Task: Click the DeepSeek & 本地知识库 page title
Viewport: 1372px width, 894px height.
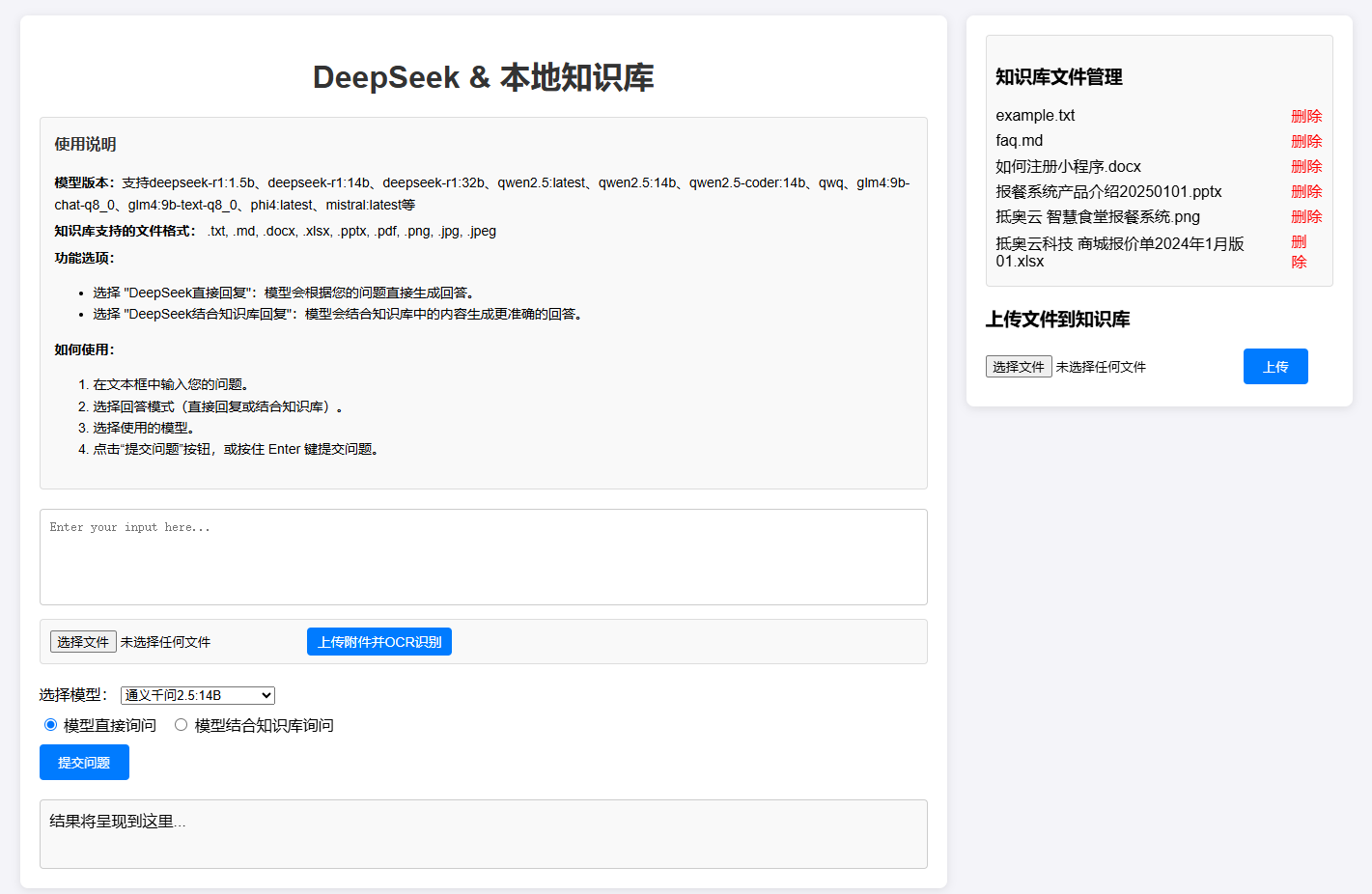Action: pos(484,77)
